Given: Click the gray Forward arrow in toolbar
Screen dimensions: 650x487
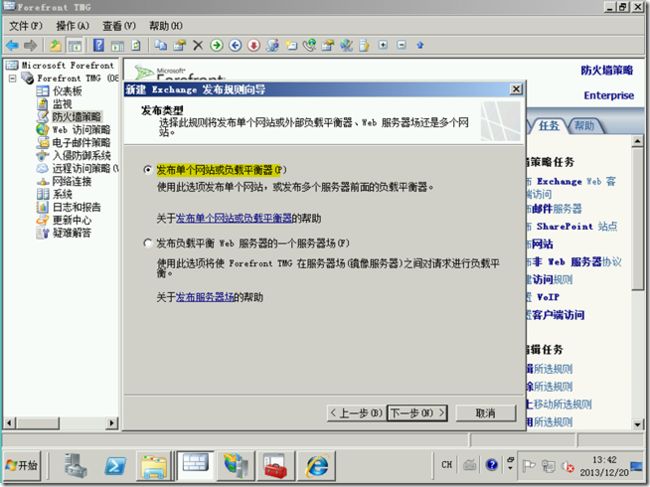Looking at the screenshot, I should tap(31, 45).
